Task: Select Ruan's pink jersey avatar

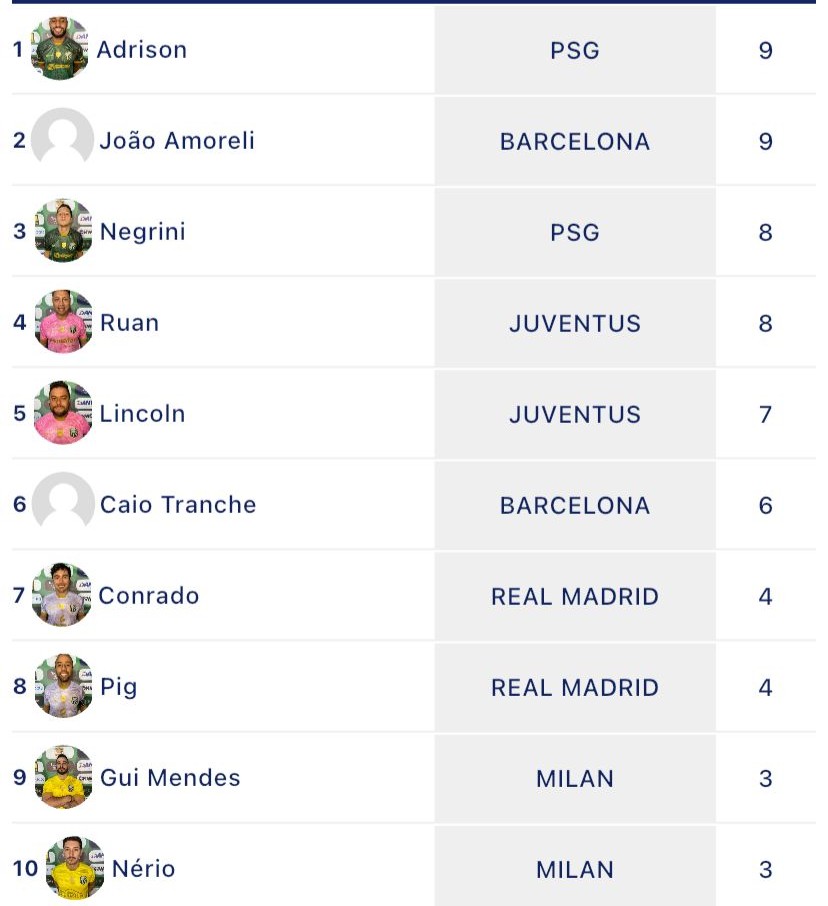Action: [x=63, y=321]
